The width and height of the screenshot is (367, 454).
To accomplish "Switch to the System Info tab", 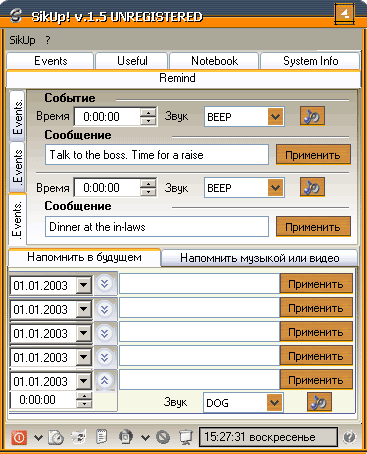I will coord(310,61).
